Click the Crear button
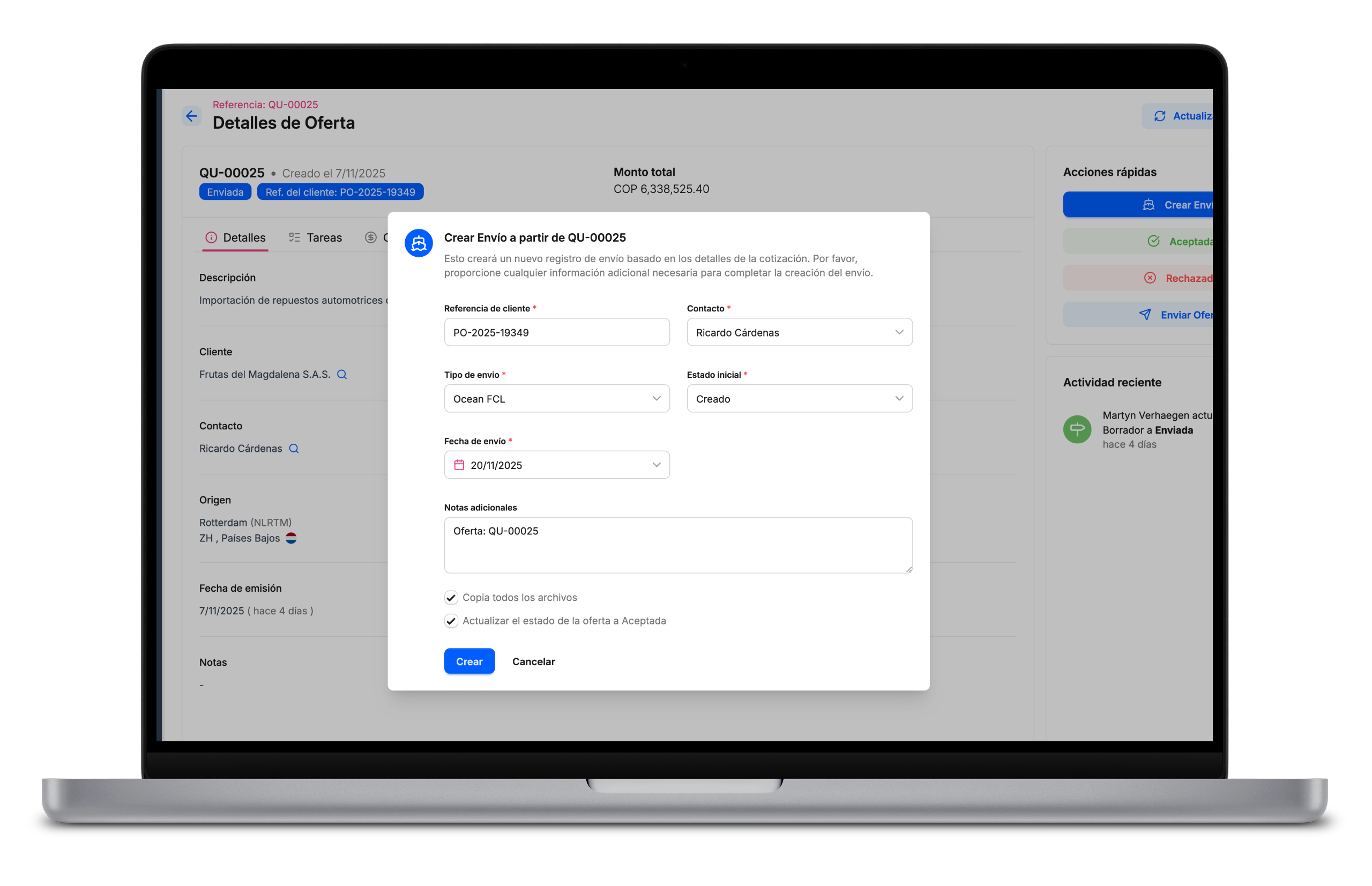1372x886 pixels. tap(469, 661)
